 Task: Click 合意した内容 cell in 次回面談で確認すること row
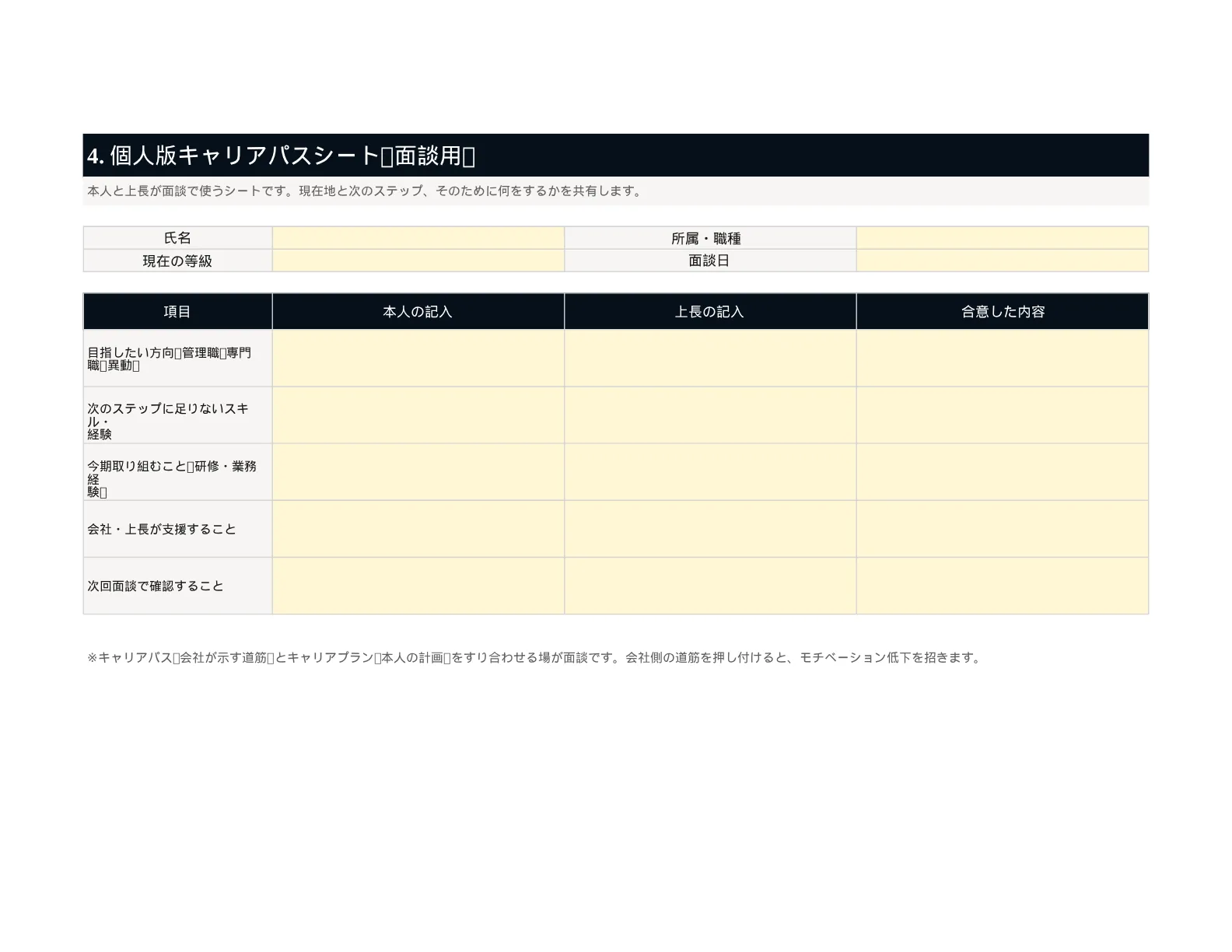point(1003,586)
